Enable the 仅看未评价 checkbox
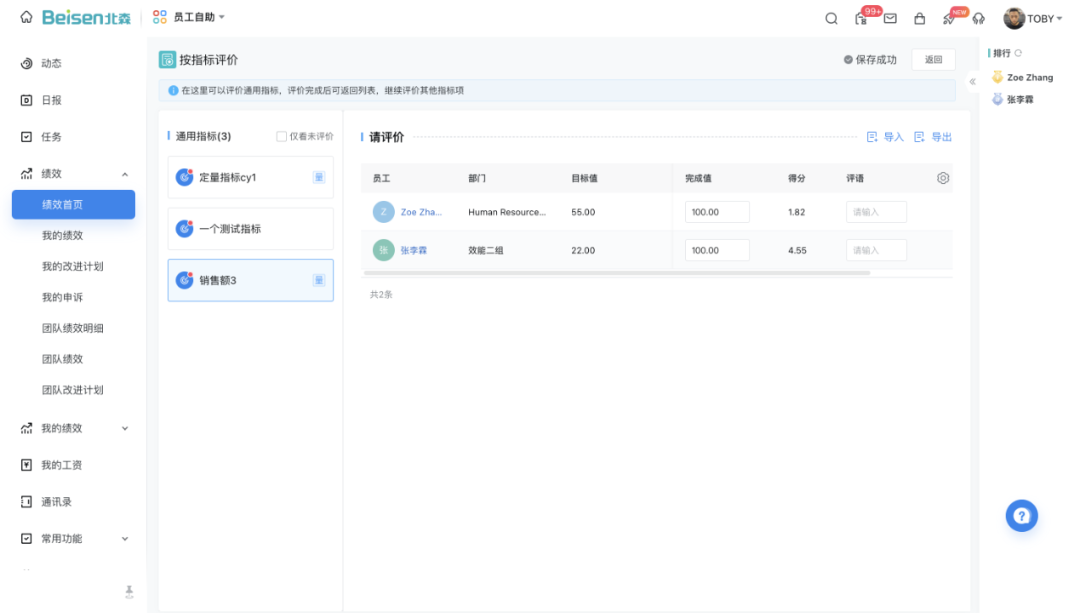Image resolution: width=1080 pixels, height=613 pixels. (x=281, y=137)
